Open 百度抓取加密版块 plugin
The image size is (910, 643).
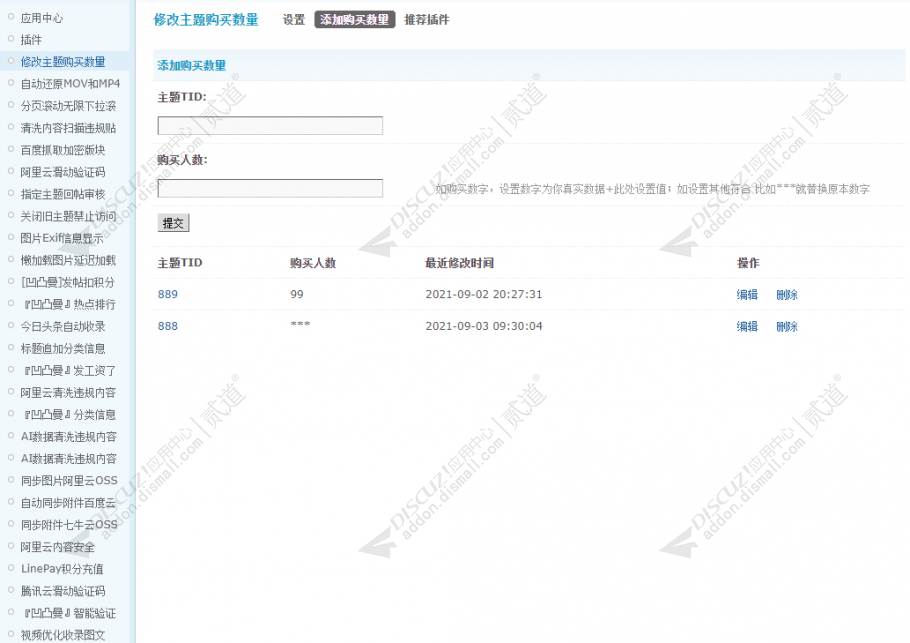click(63, 150)
